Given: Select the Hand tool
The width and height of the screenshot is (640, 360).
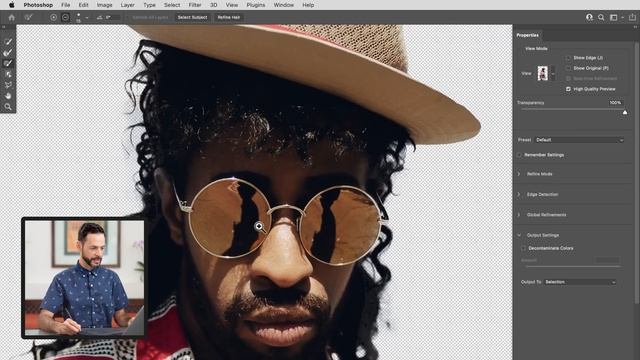Looking at the screenshot, I should (8, 96).
